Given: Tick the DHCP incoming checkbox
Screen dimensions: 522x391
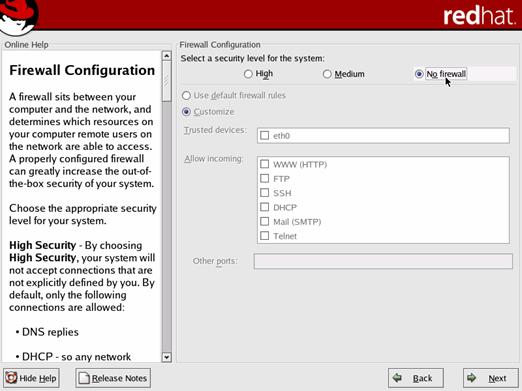Looking at the screenshot, I should point(264,207).
